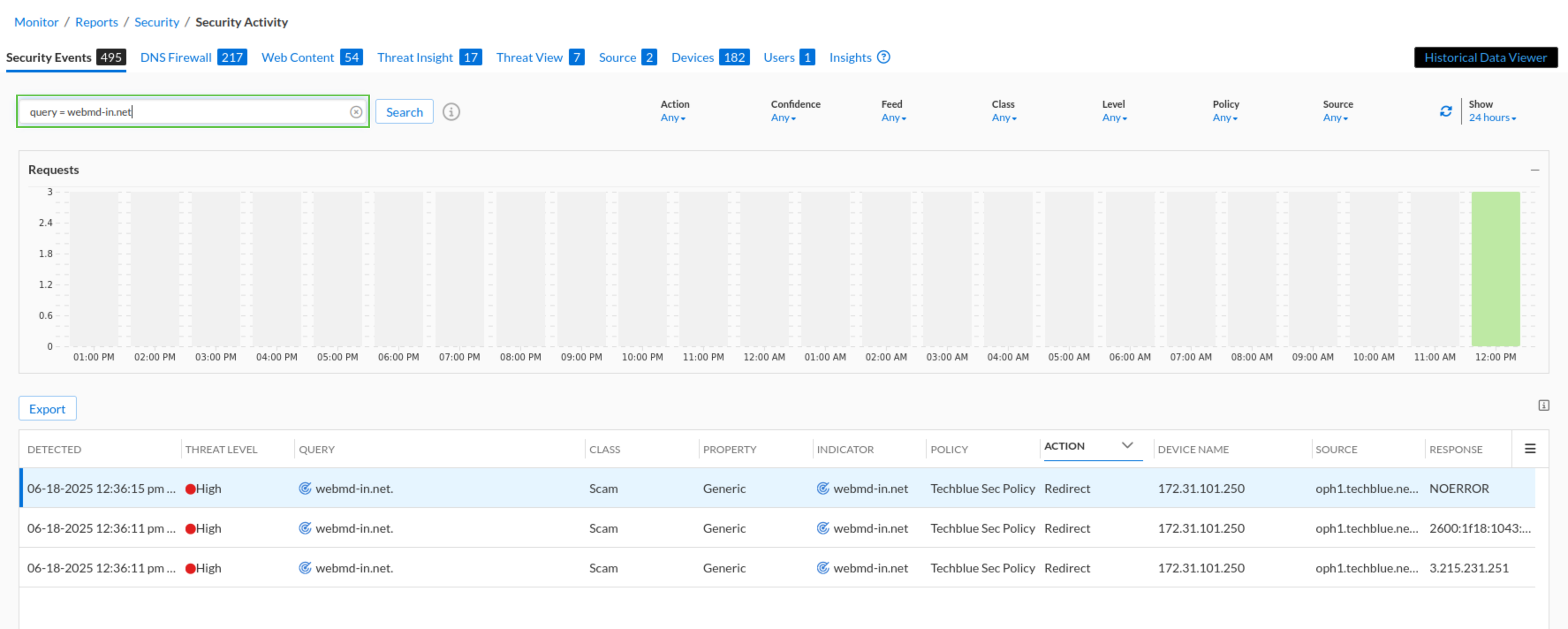The width and height of the screenshot is (1568, 629).
Task: Click the Search button
Action: [404, 112]
